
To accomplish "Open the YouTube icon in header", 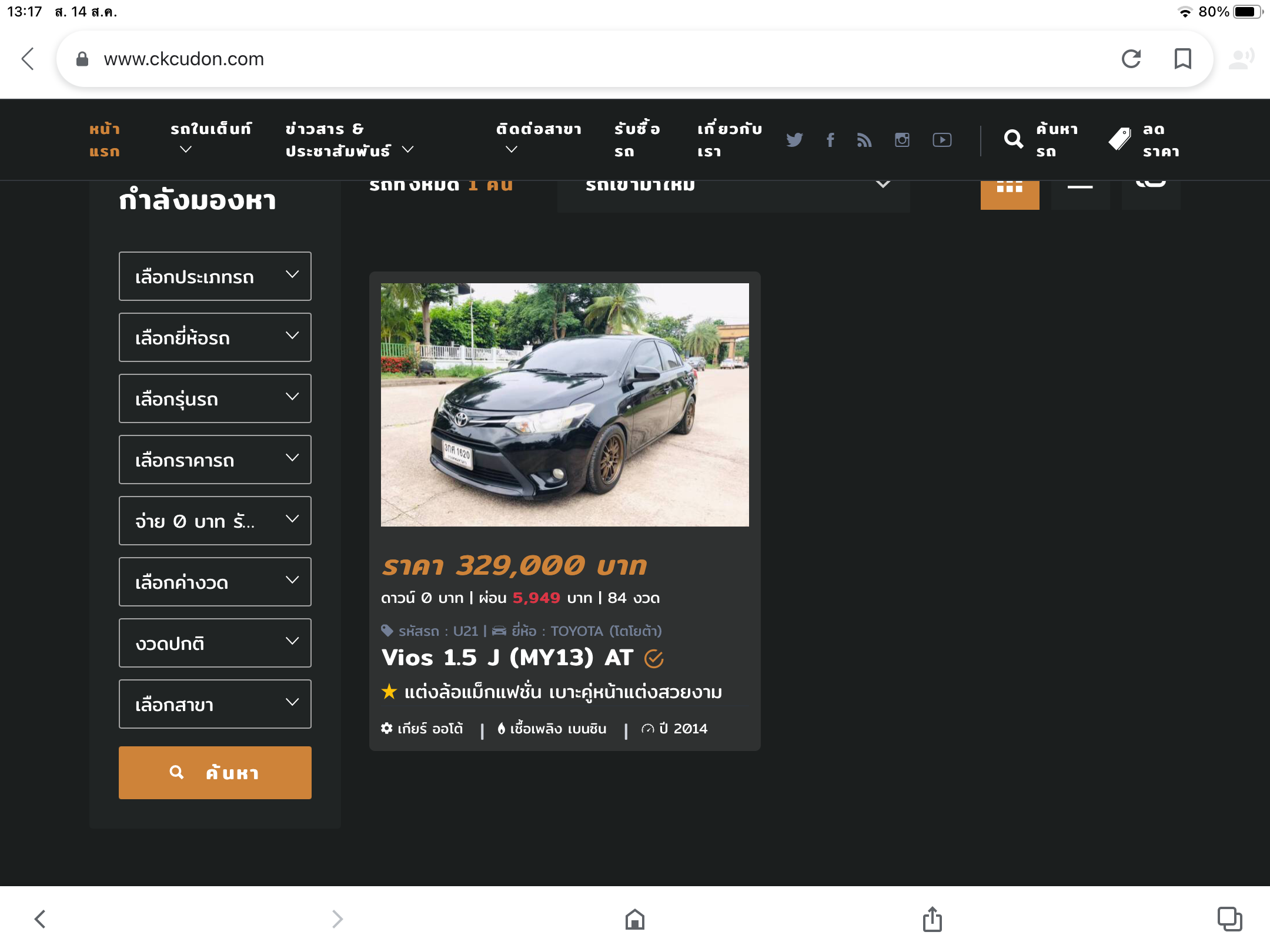I will 942,140.
